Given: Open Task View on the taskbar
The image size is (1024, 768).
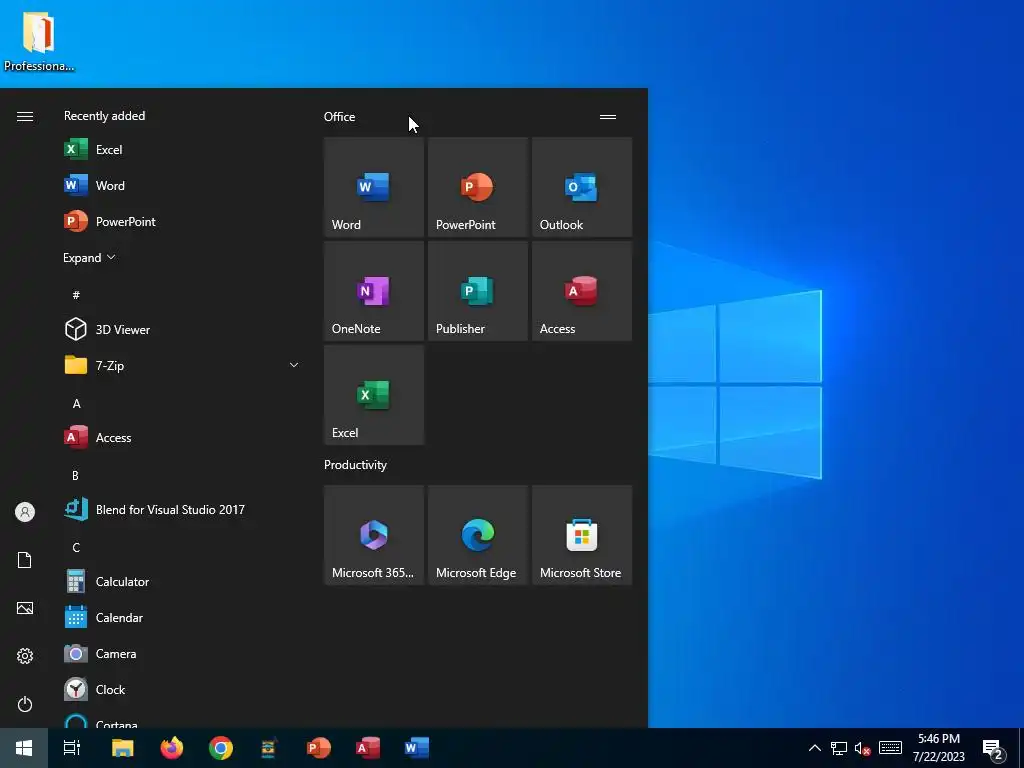Looking at the screenshot, I should [x=72, y=748].
